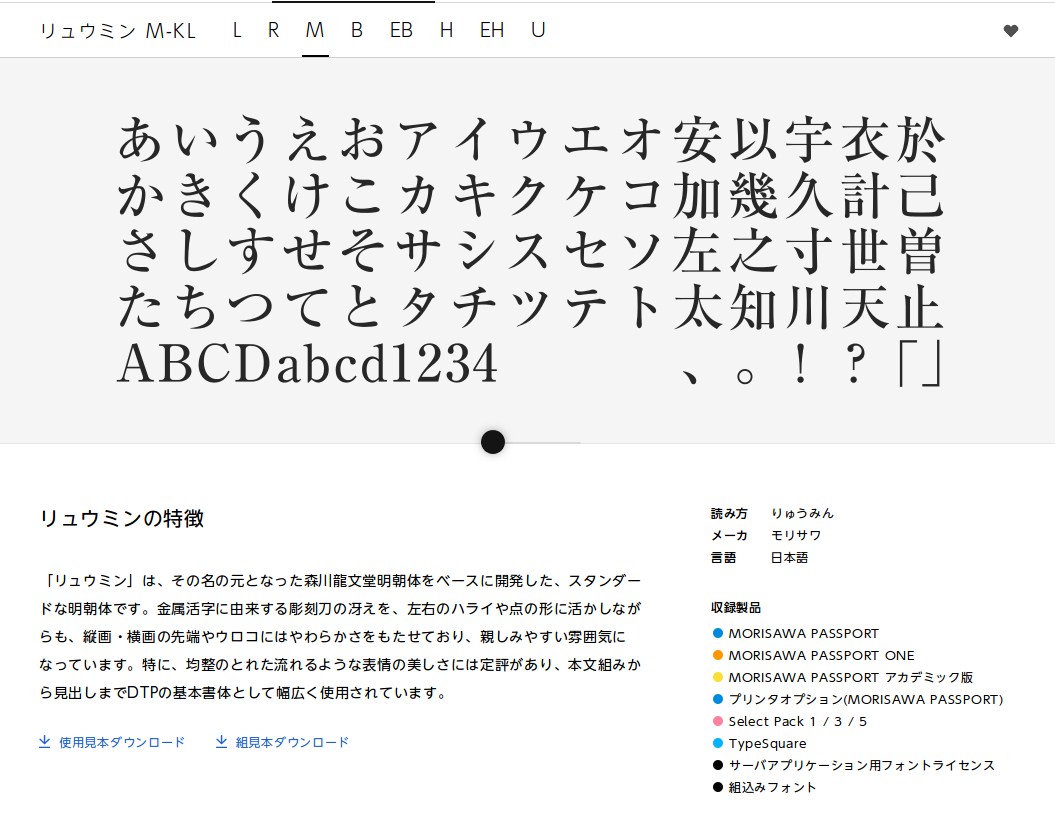Choose the H weight tab
This screenshot has height=819, width=1055.
tap(446, 30)
